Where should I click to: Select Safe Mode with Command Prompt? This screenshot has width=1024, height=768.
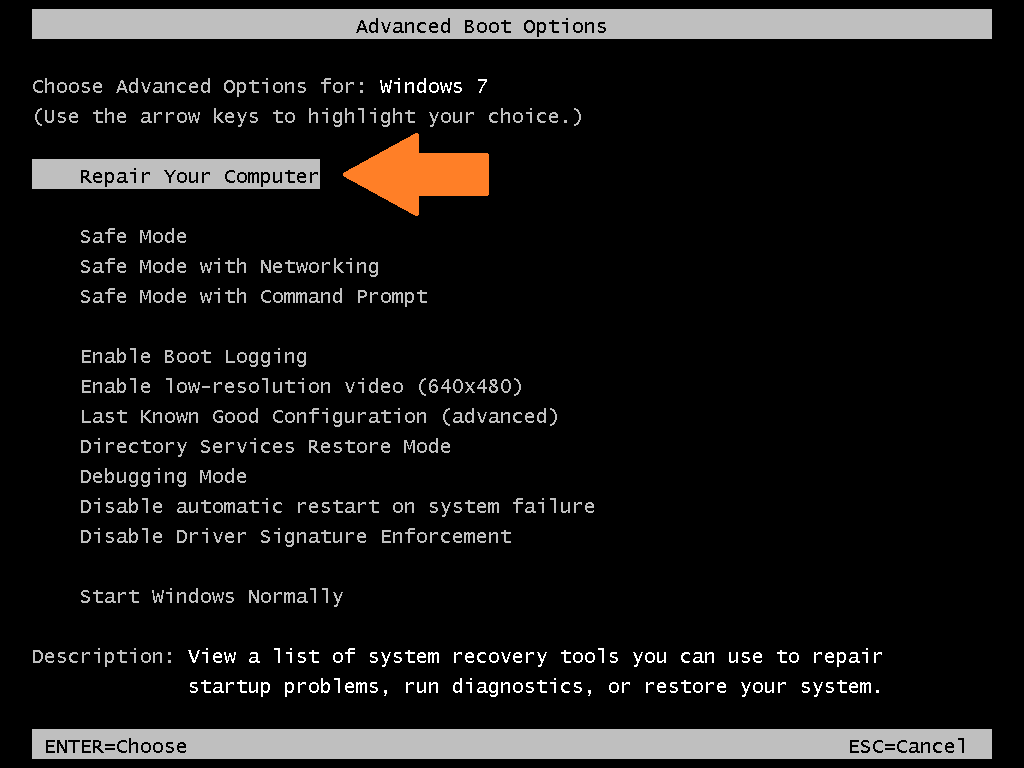[253, 296]
